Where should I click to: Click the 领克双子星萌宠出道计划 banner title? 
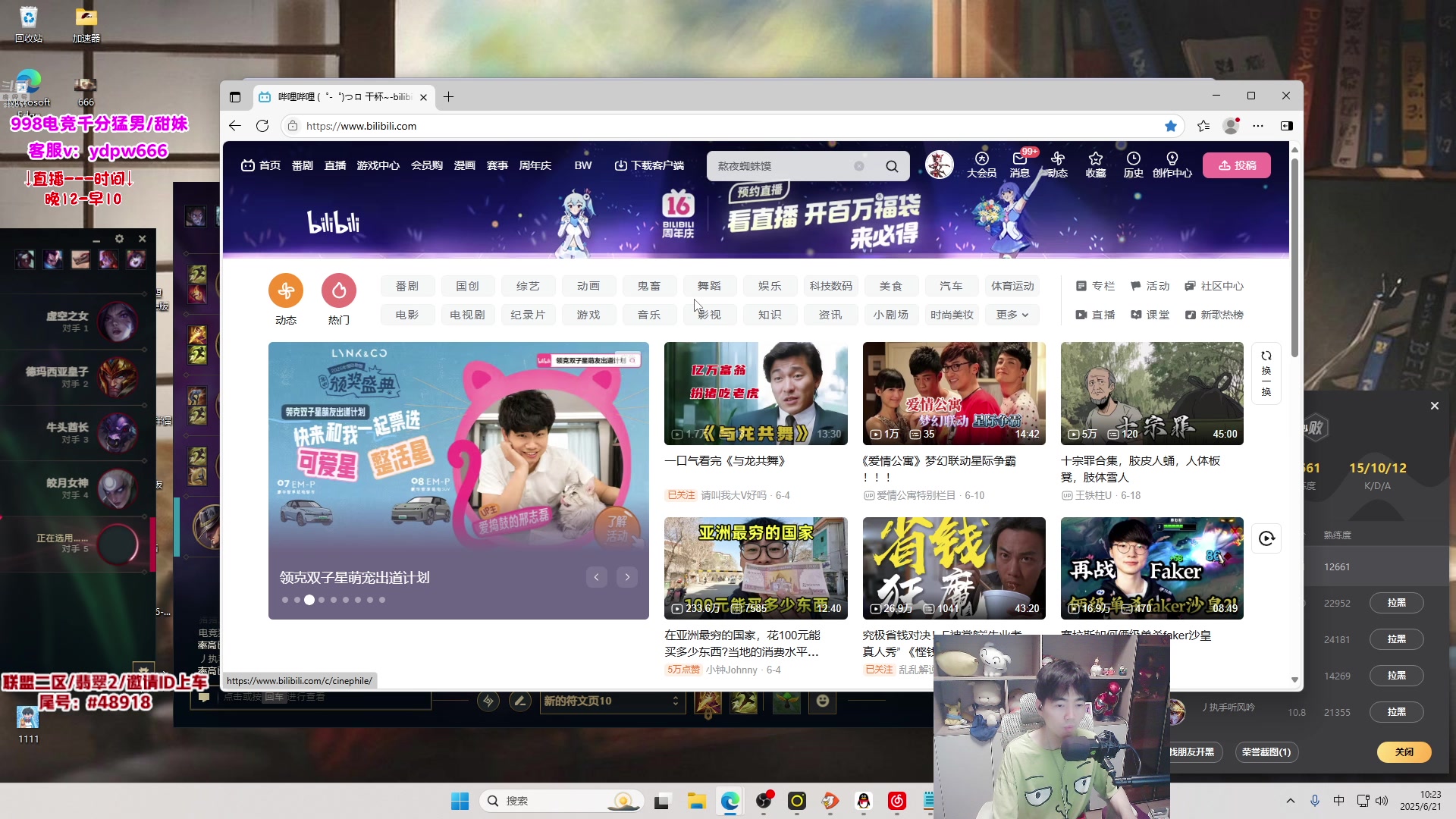(x=354, y=578)
